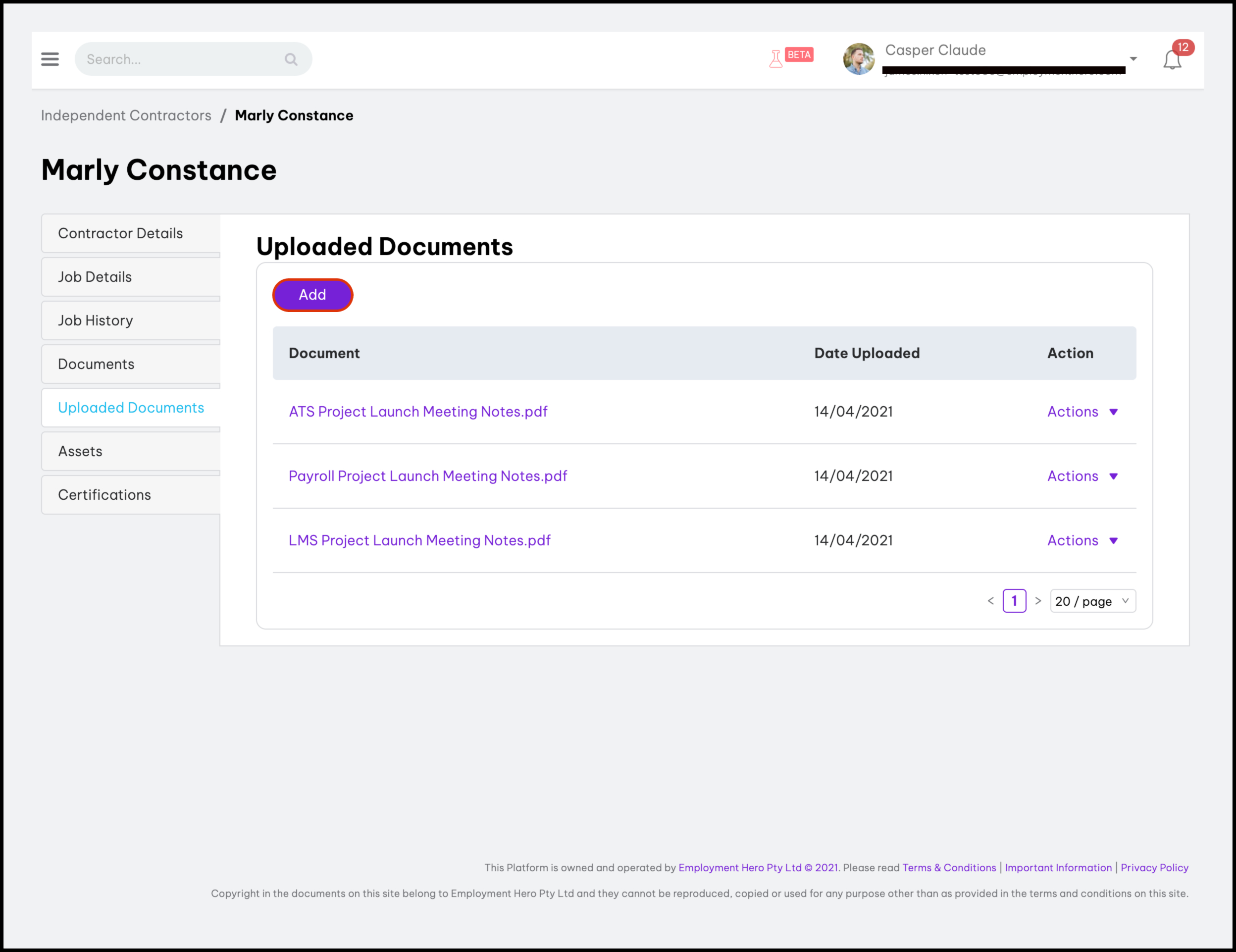
Task: Open Actions dropdown for Payroll Project notes
Action: 1082,476
